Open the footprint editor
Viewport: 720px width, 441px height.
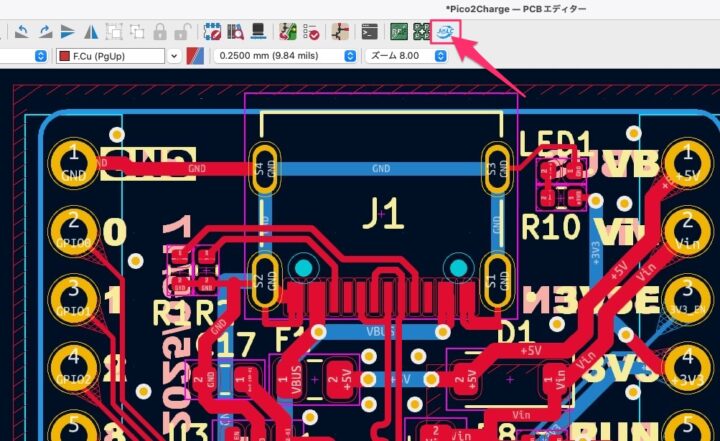point(212,32)
